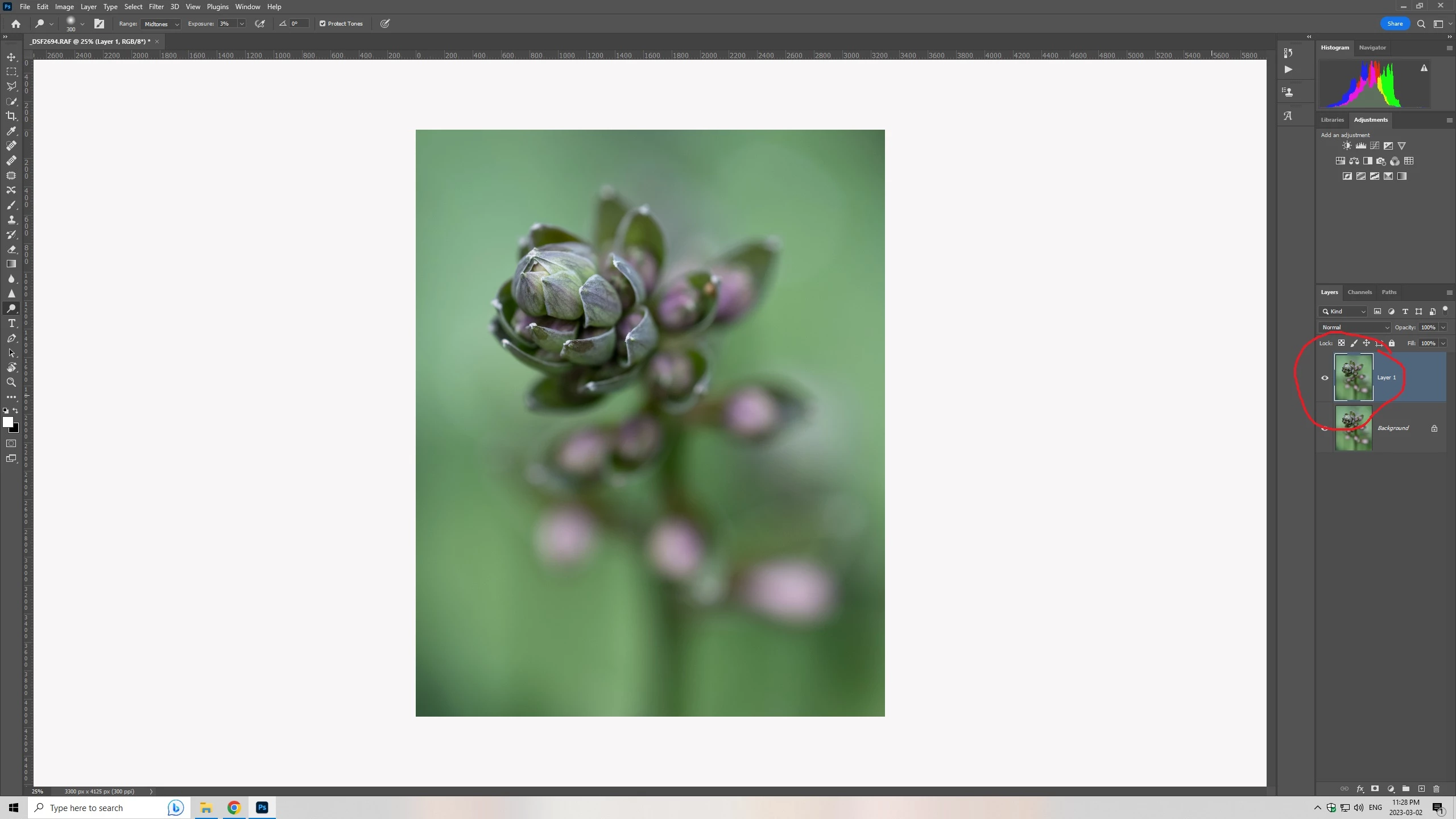Select the Move tool
Image resolution: width=1456 pixels, height=819 pixels.
11,57
